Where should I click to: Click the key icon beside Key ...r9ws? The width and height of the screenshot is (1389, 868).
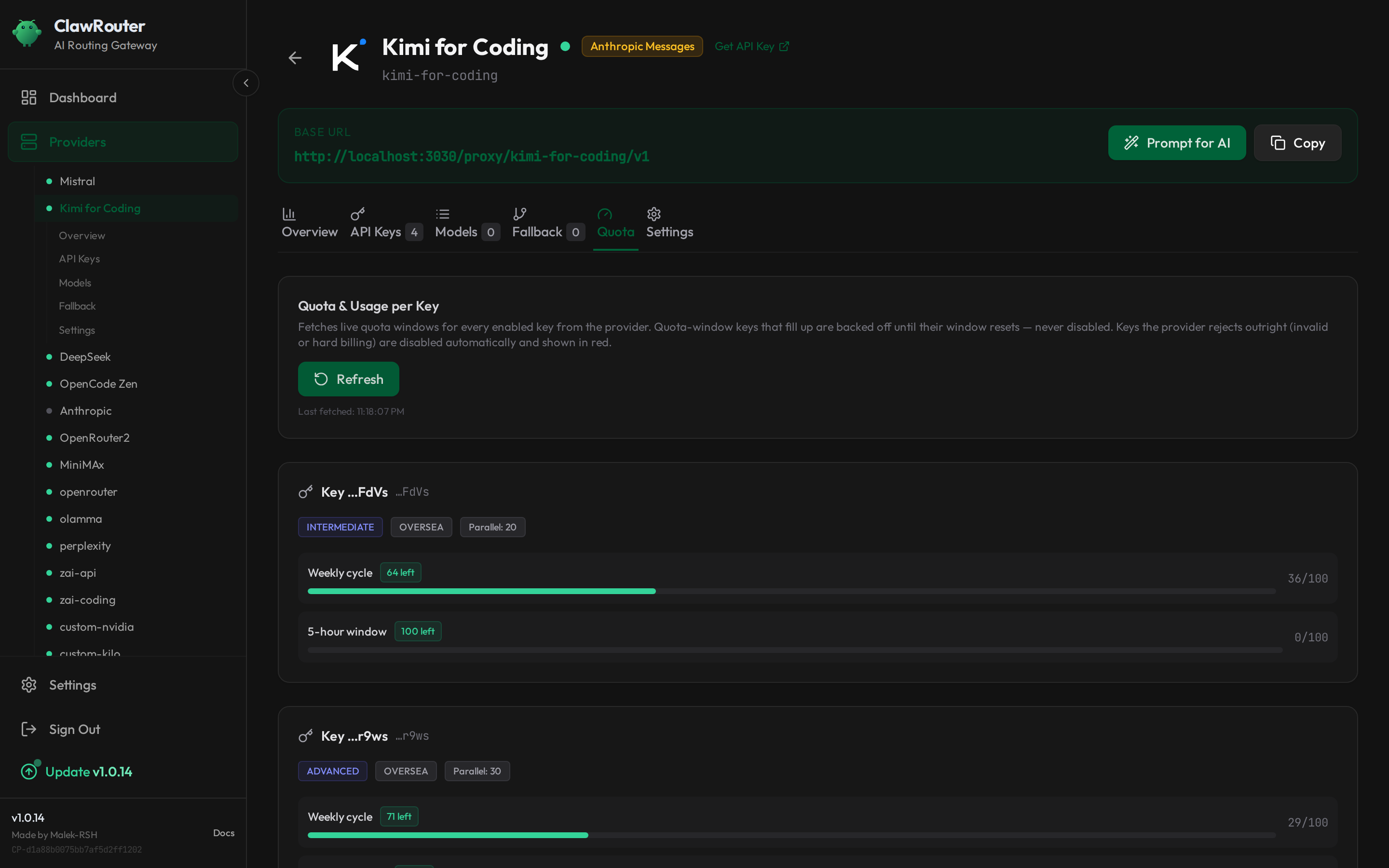306,736
